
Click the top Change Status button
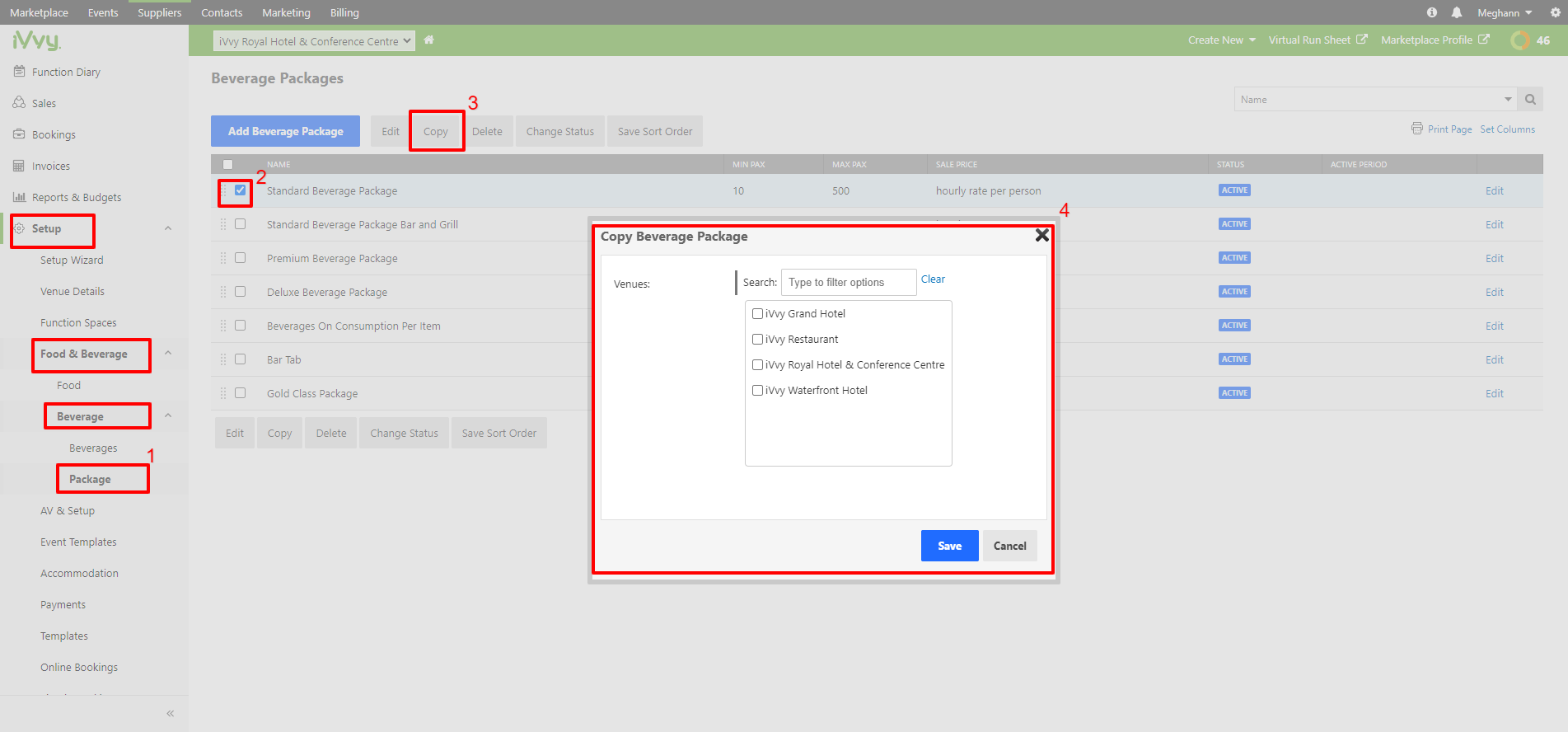tap(560, 131)
